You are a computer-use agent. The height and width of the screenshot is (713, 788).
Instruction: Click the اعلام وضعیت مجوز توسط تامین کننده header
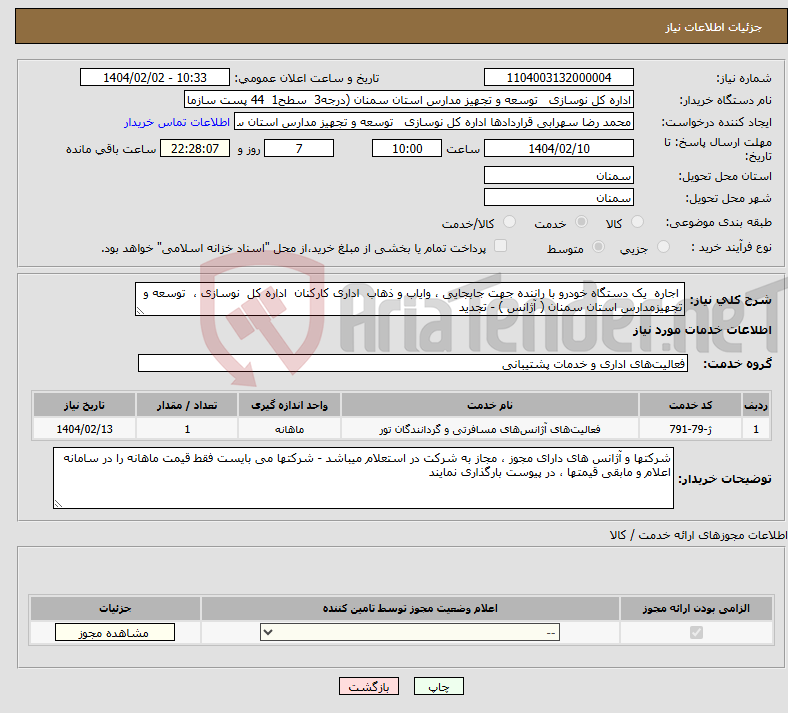pos(410,608)
